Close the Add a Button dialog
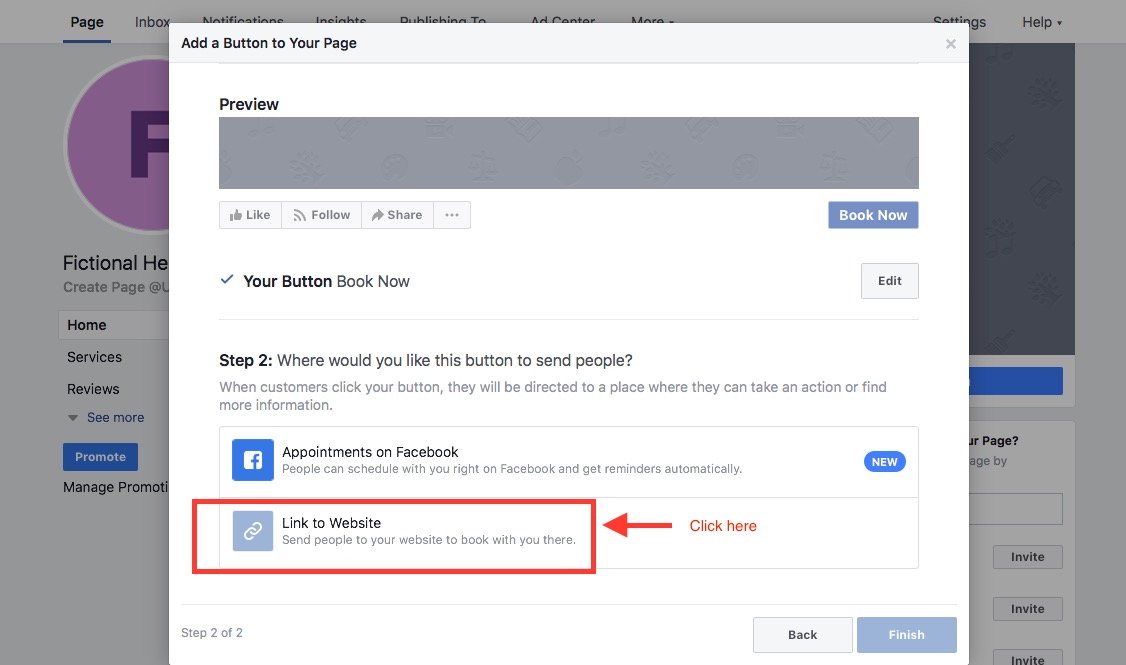 (951, 44)
